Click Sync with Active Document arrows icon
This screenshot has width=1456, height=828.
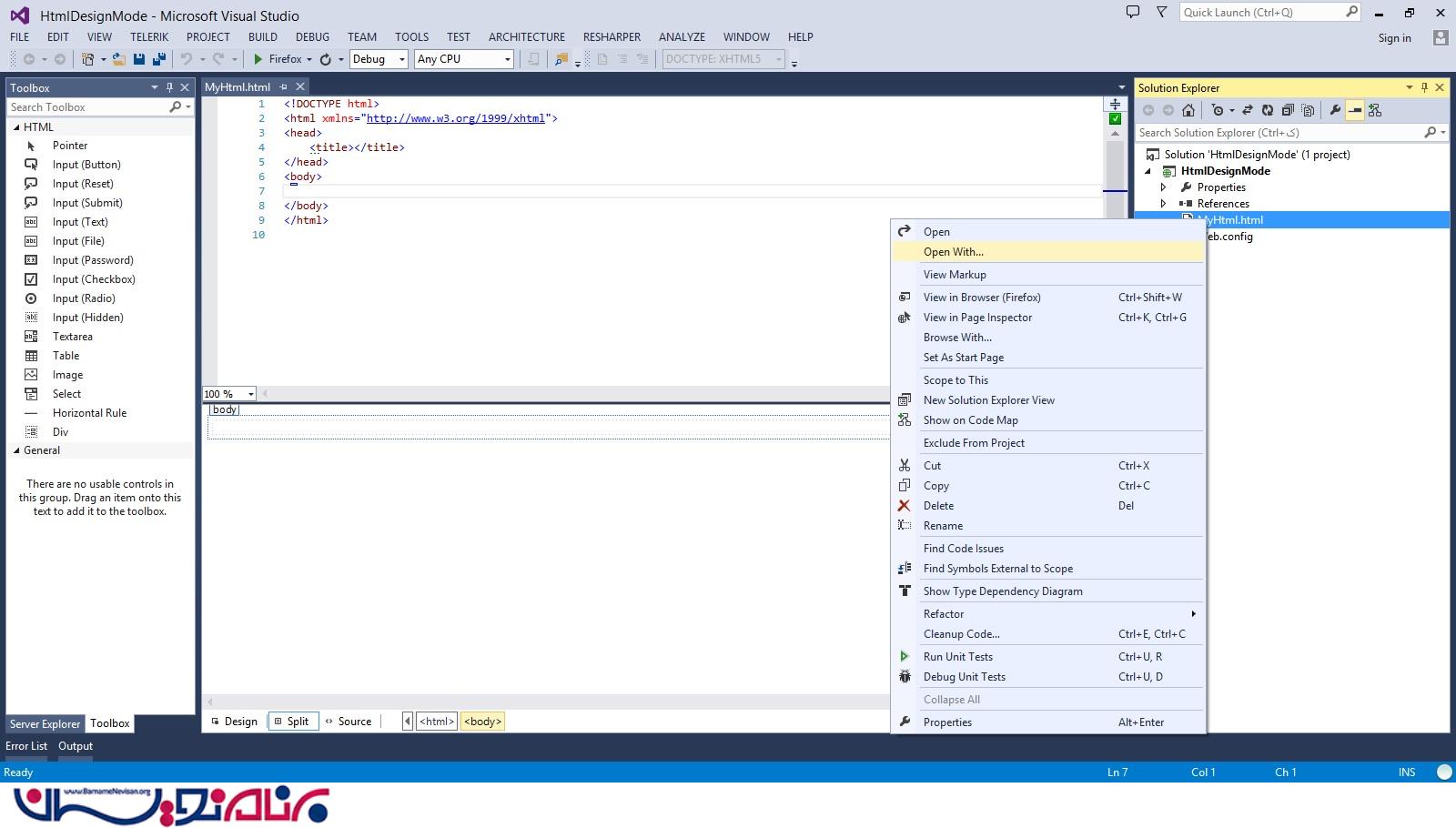point(1248,110)
